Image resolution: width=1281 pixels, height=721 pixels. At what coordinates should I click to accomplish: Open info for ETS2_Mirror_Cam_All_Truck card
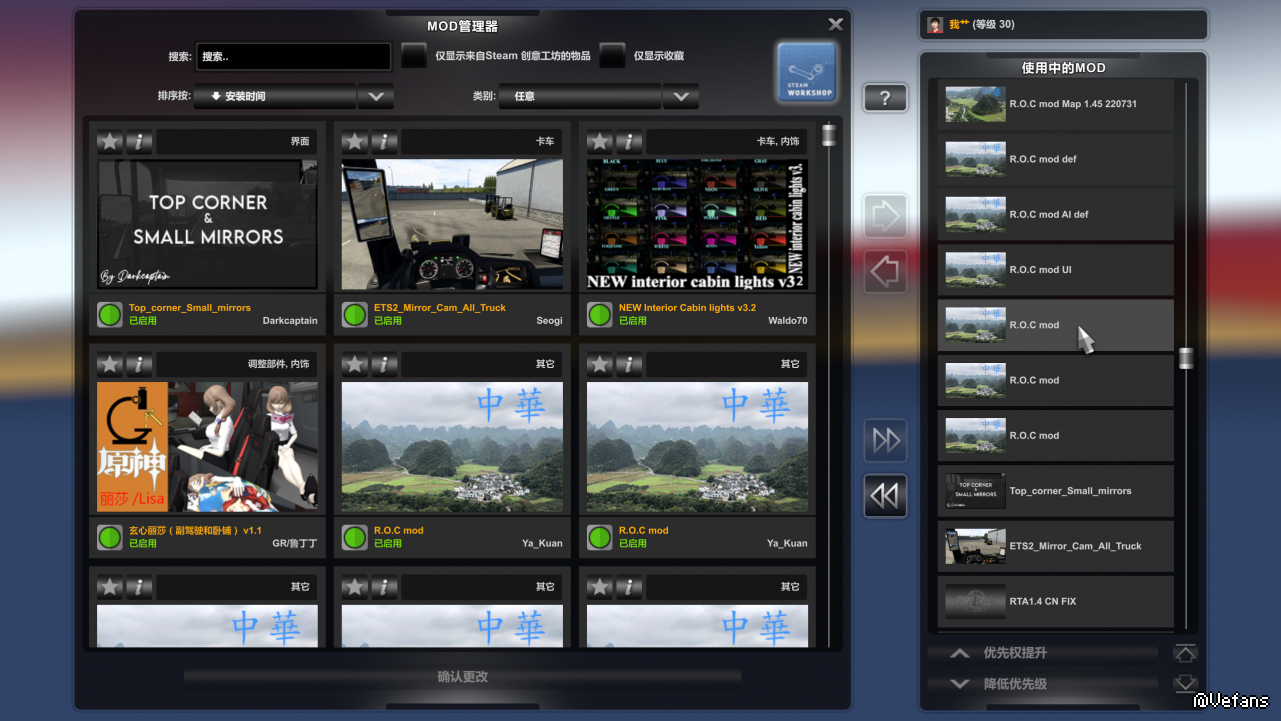tap(384, 142)
